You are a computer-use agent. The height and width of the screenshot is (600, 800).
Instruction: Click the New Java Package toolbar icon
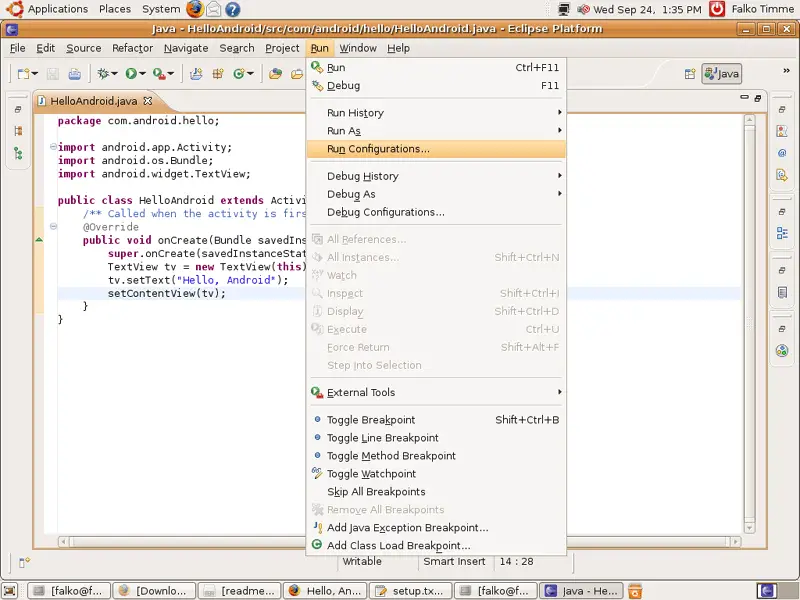click(218, 74)
